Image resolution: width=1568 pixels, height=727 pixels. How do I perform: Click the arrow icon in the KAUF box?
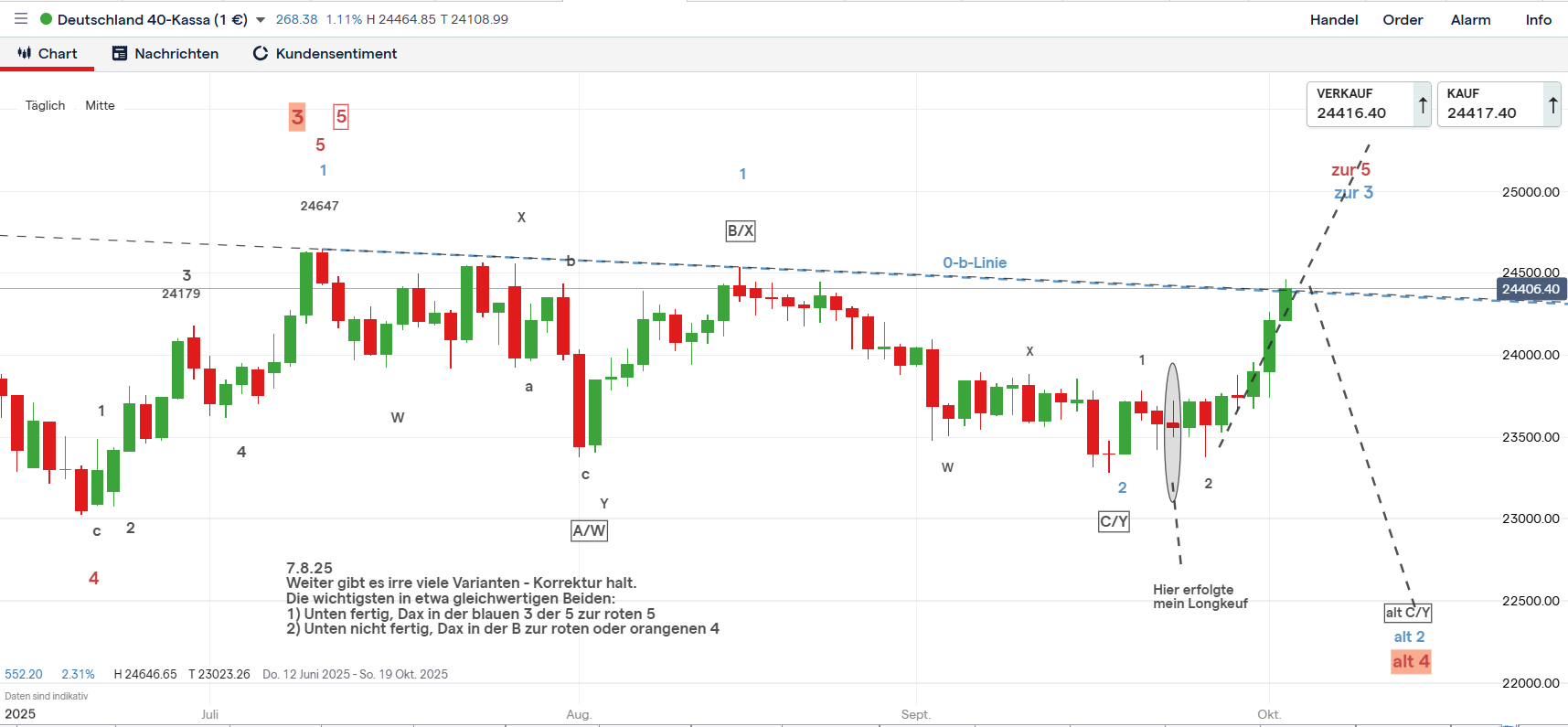click(1552, 105)
